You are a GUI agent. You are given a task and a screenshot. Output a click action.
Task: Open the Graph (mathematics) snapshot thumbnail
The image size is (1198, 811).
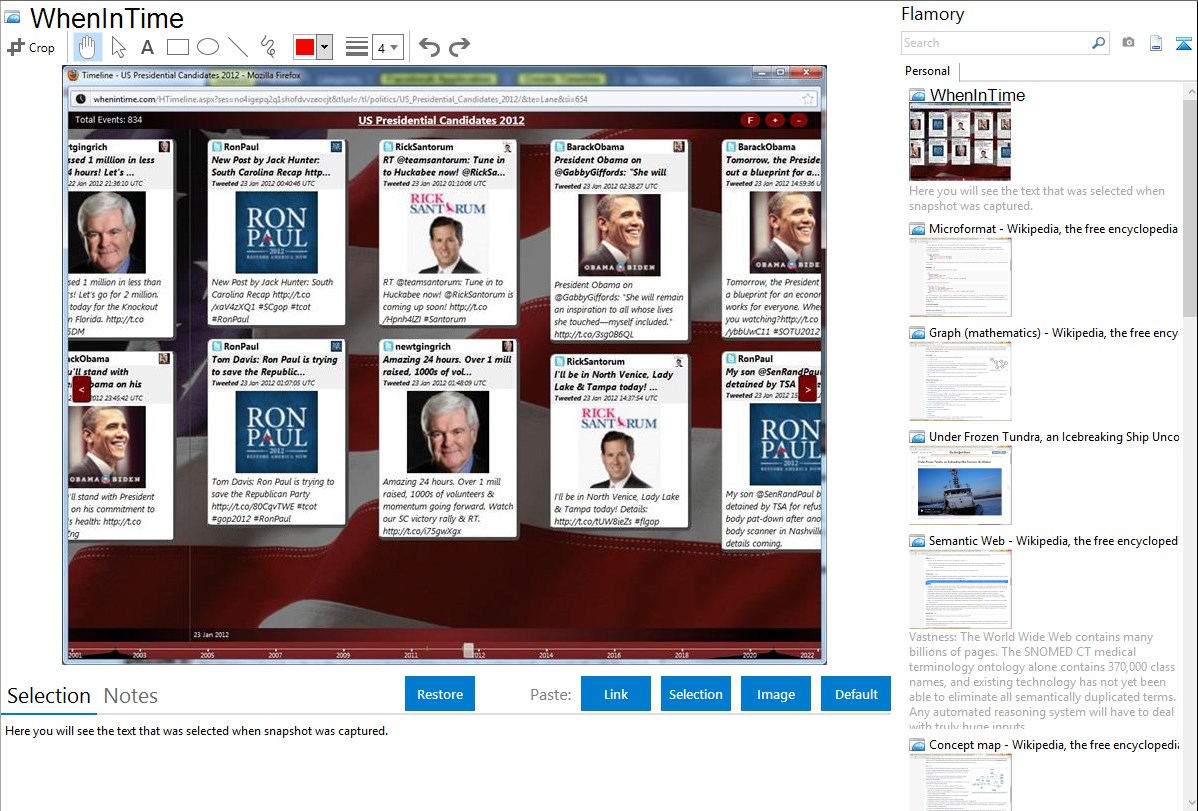pyautogui.click(x=960, y=381)
